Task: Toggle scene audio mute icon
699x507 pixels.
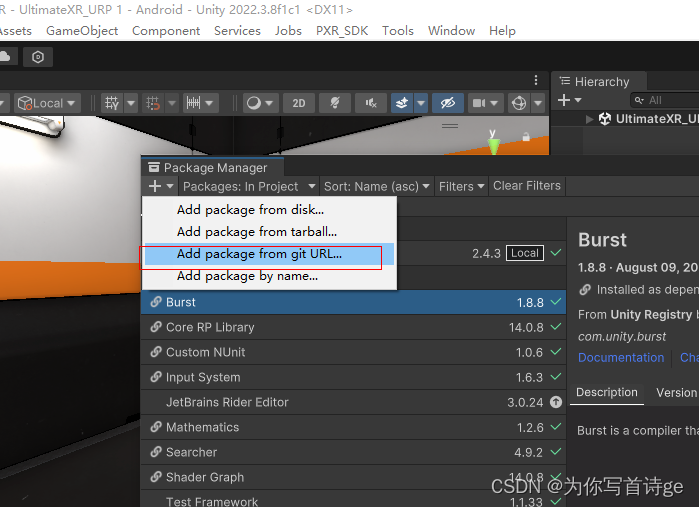Action: click(371, 103)
